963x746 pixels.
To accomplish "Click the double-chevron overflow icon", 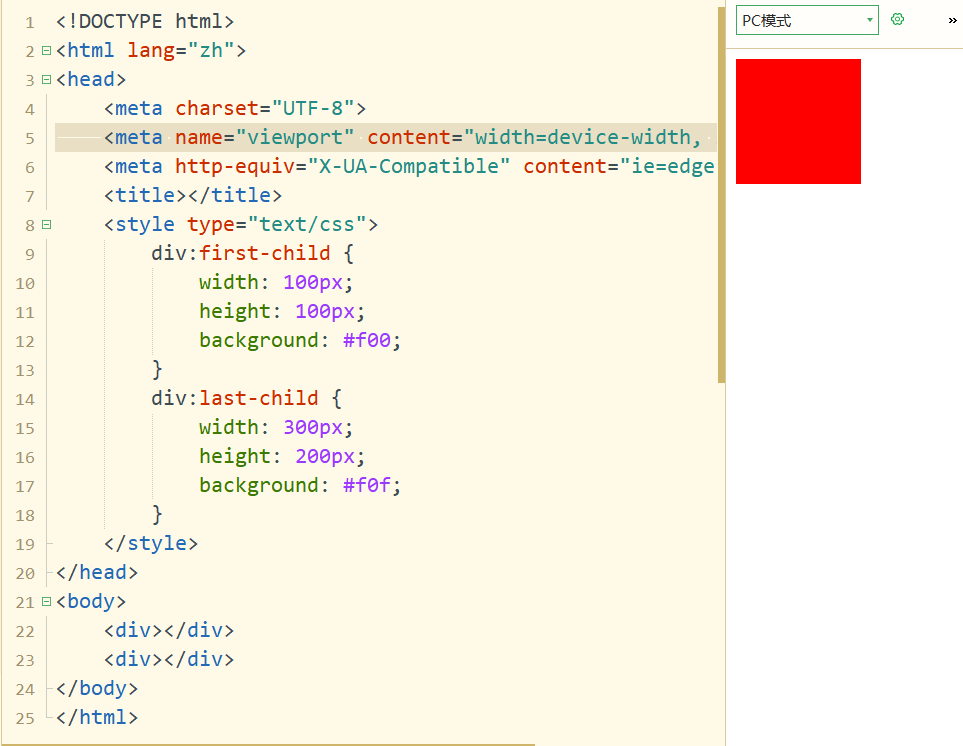I will 953,20.
